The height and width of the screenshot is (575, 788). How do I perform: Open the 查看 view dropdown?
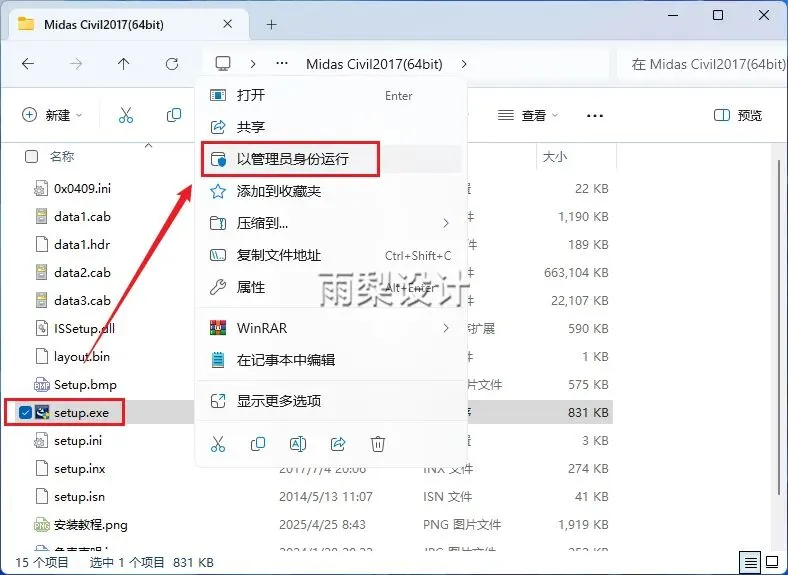click(x=528, y=116)
